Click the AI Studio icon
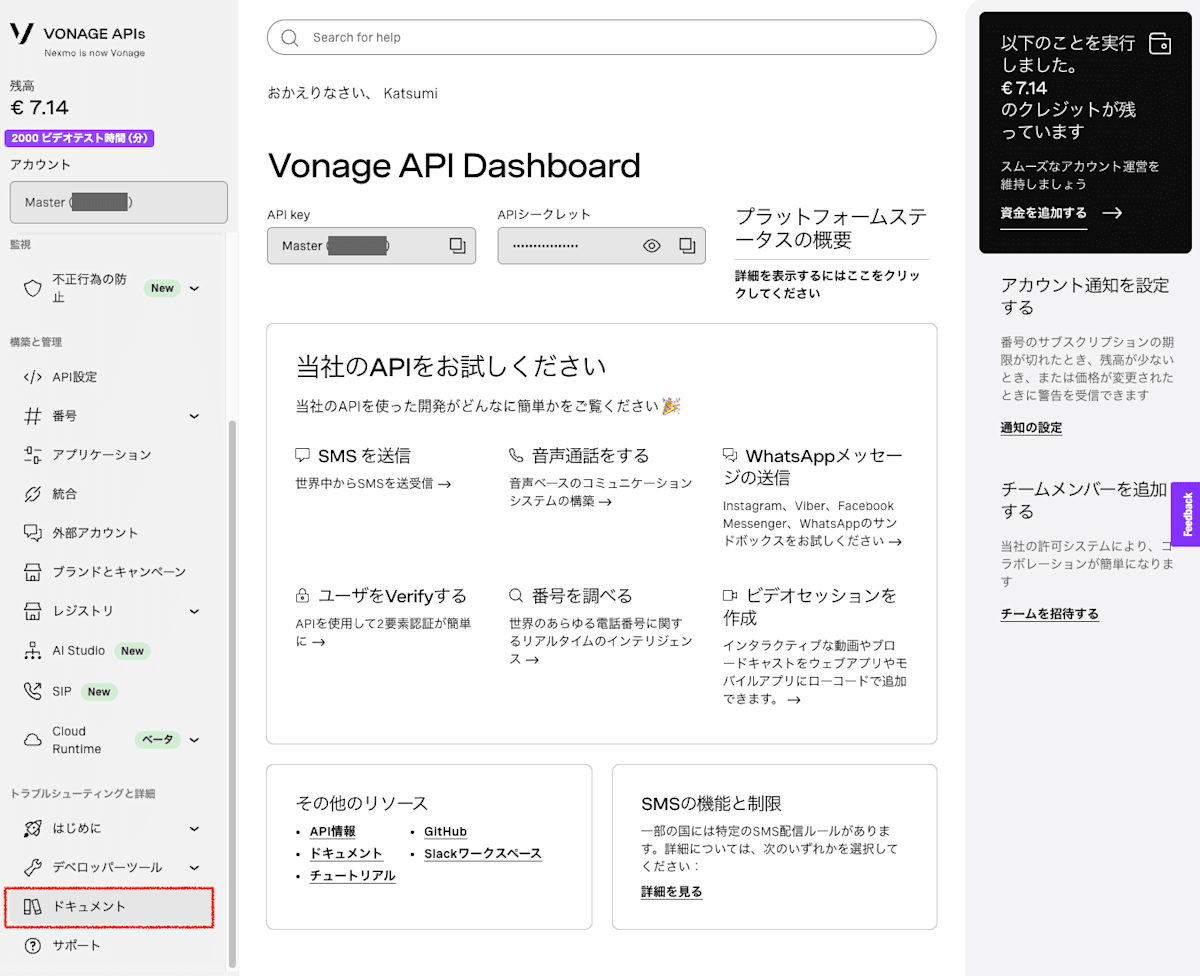The height and width of the screenshot is (976, 1200). [x=33, y=651]
